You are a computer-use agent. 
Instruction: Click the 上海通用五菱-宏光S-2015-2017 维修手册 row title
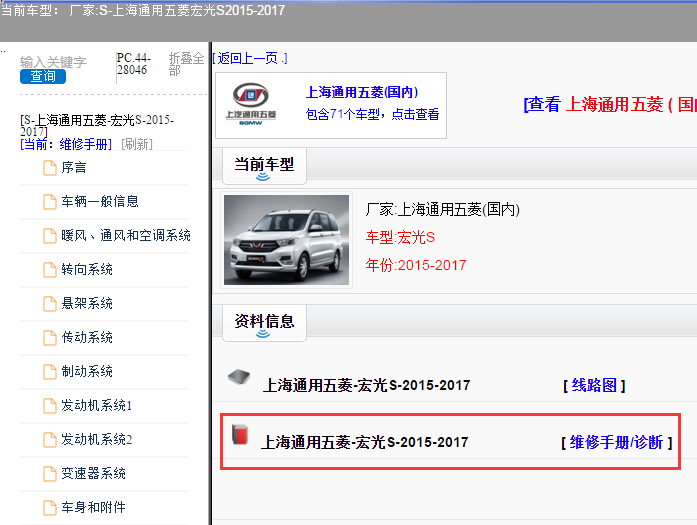365,442
